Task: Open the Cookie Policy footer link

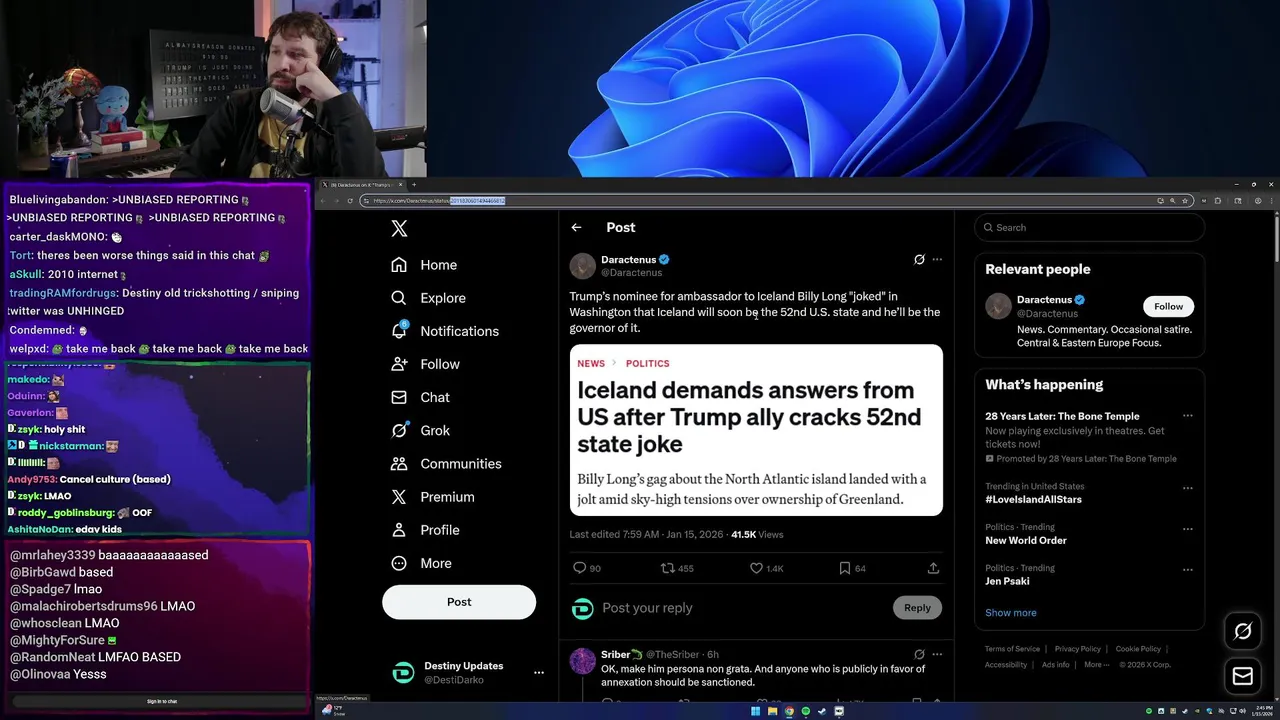Action: tap(1138, 649)
